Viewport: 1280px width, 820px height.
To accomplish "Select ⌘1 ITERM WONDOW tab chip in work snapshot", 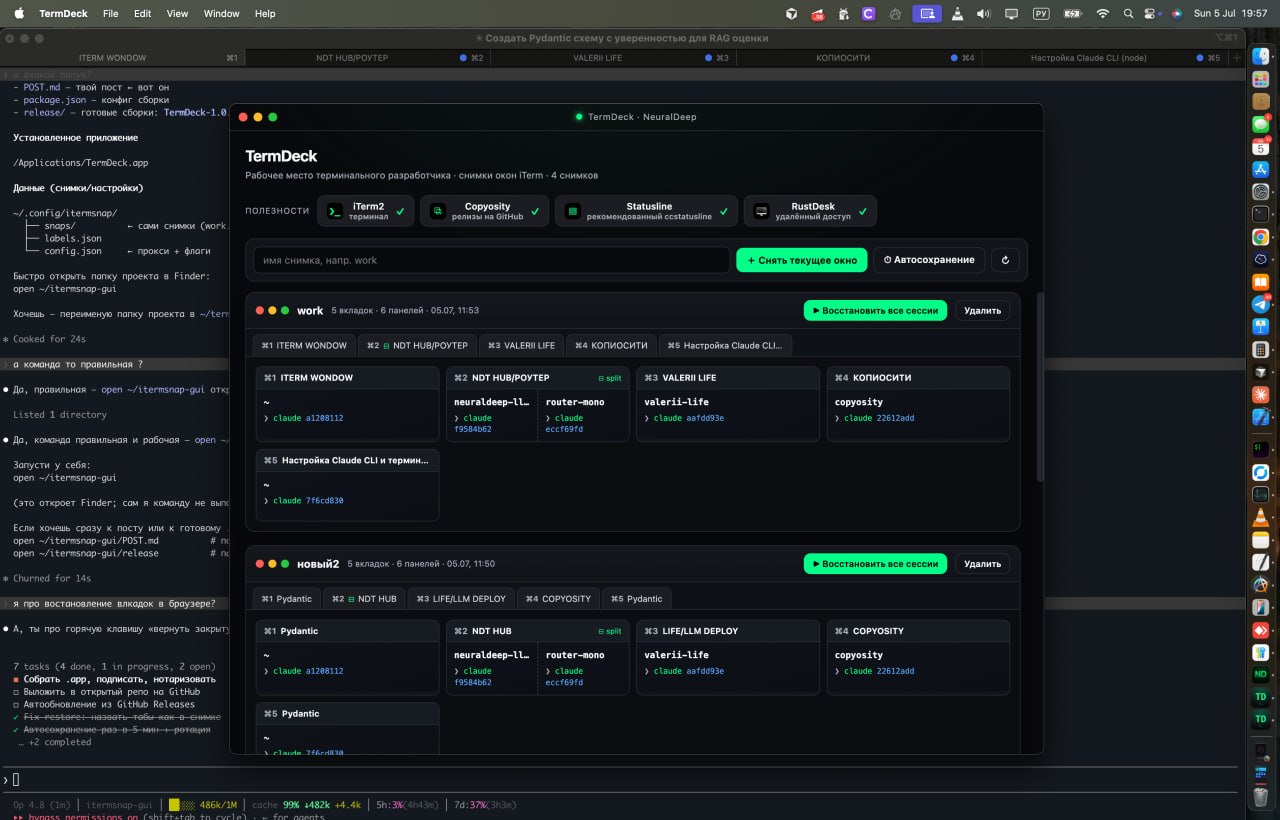I will coord(304,345).
